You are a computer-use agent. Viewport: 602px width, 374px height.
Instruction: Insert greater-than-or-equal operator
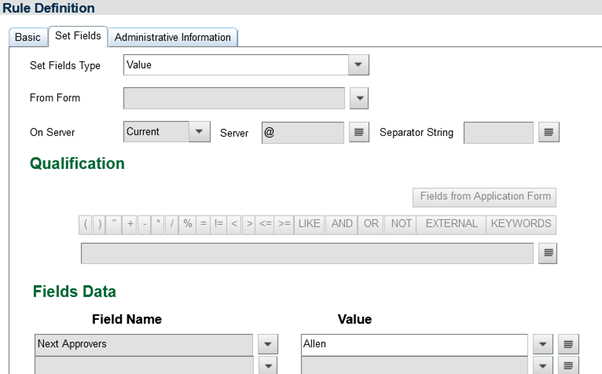coord(284,225)
